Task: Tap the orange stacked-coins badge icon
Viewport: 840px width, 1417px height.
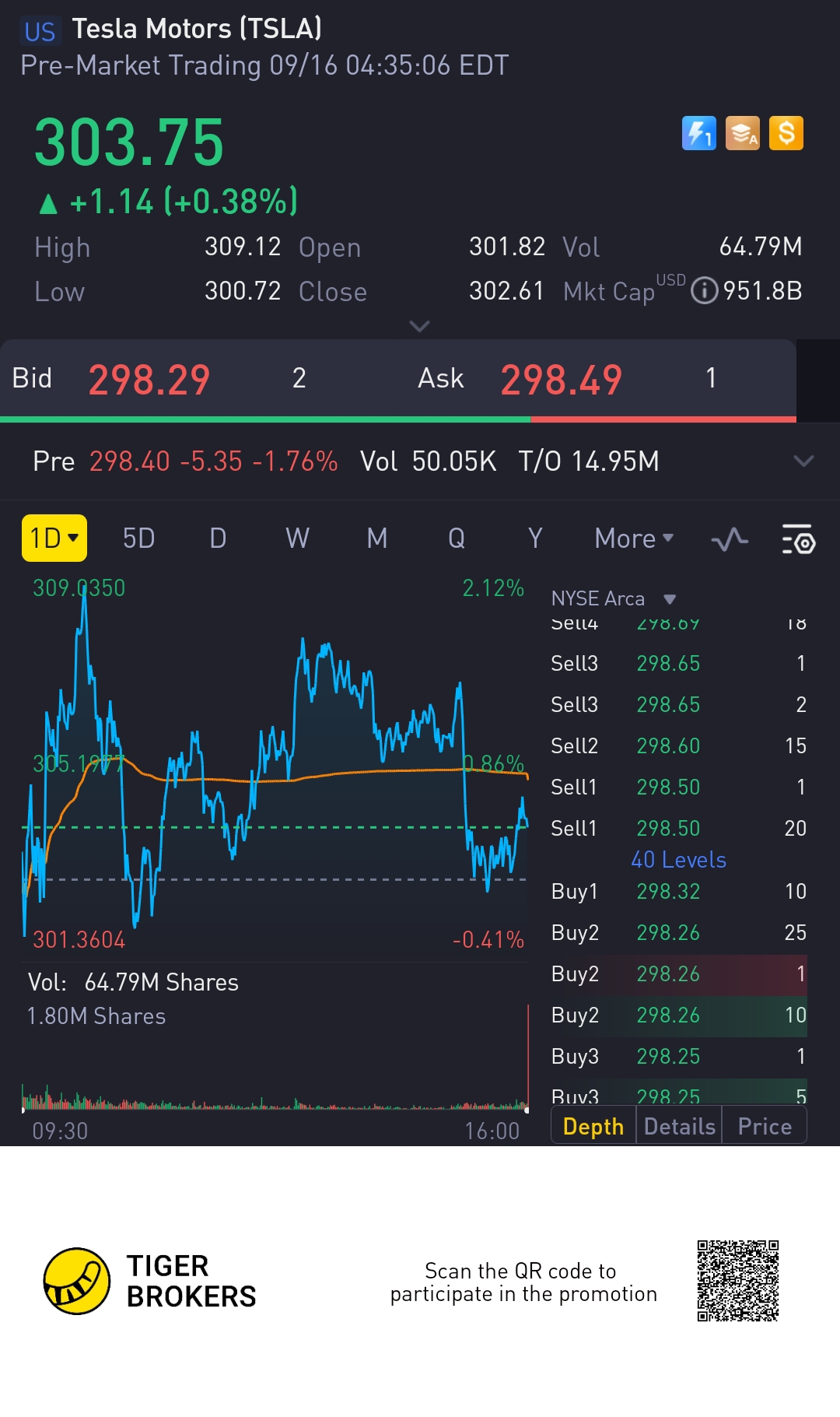Action: click(743, 133)
